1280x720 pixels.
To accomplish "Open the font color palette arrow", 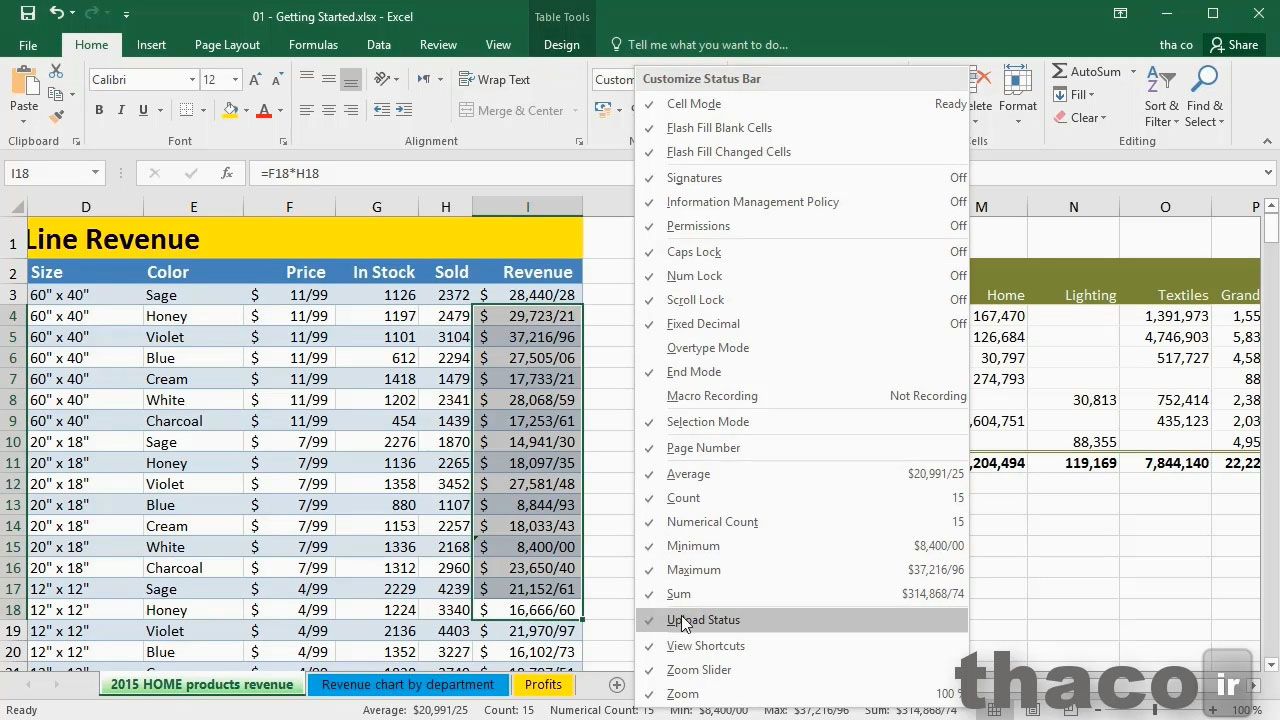I will (x=280, y=110).
